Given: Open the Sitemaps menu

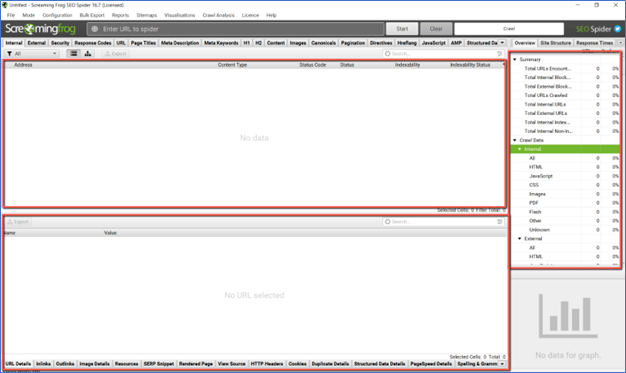Looking at the screenshot, I should 147,15.
